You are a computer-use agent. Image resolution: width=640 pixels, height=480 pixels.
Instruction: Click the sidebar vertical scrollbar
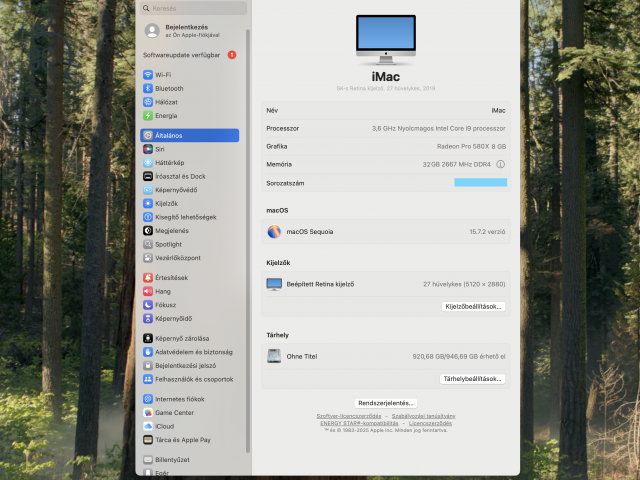(x=248, y=241)
